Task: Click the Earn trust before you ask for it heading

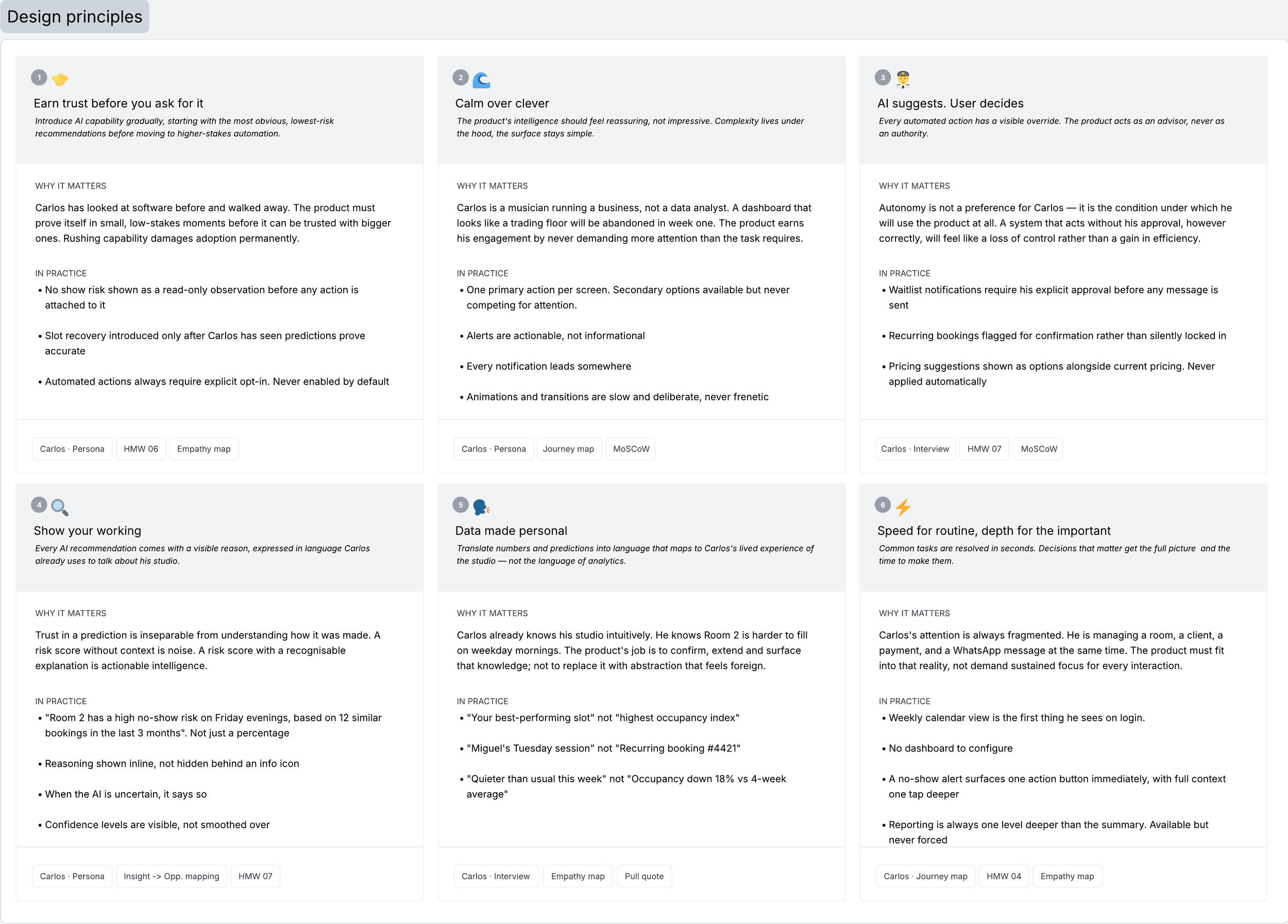Action: [x=118, y=104]
